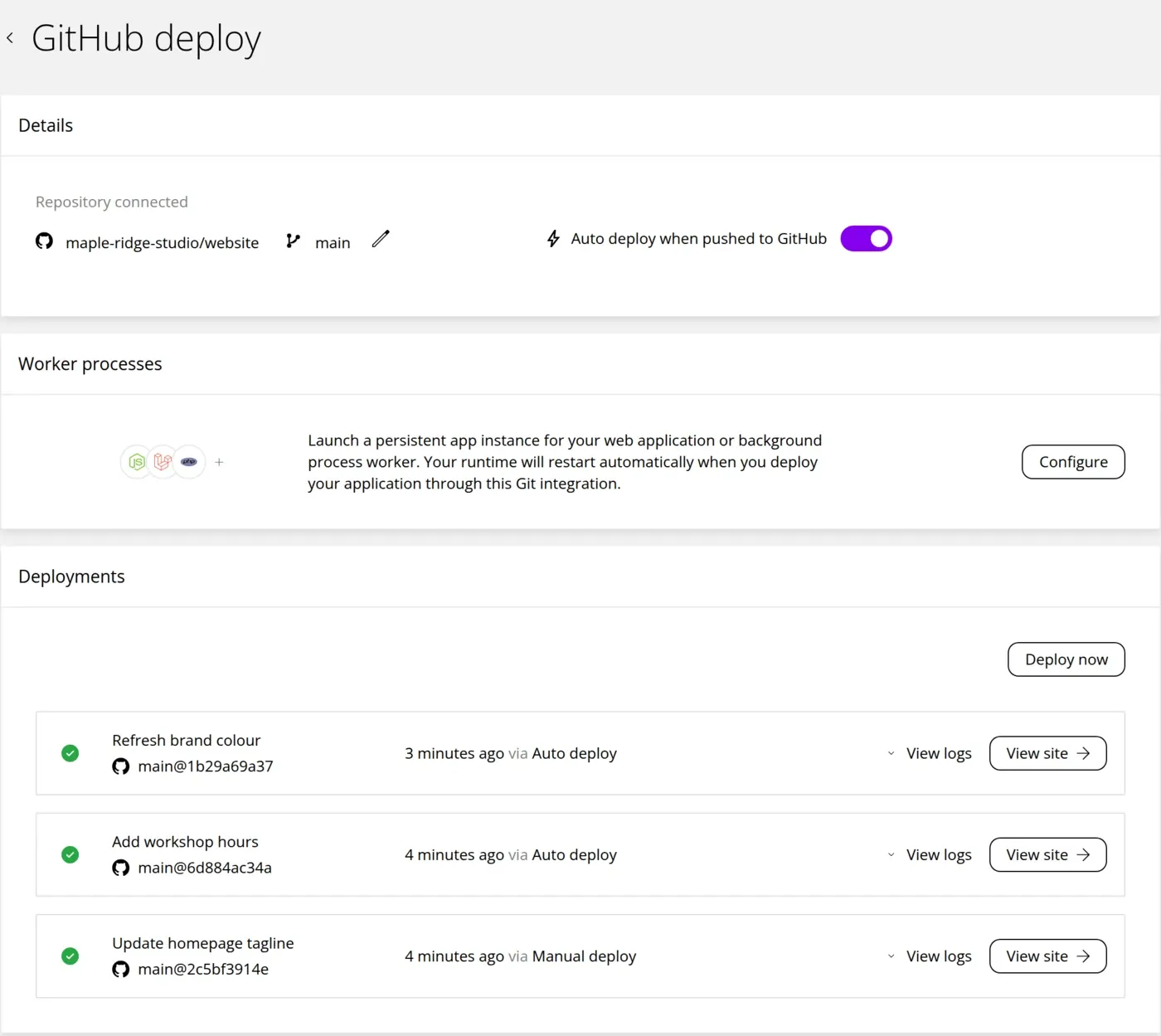Select the Laravel runtime icon
This screenshot has width=1161, height=1036.
click(x=163, y=462)
